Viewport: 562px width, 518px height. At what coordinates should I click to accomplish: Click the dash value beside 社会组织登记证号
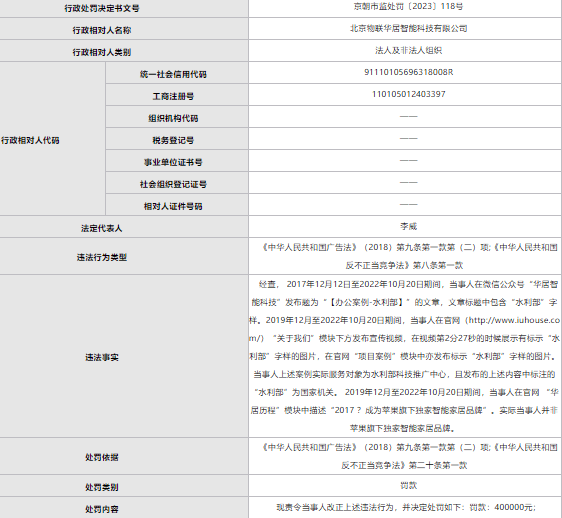pyautogui.click(x=409, y=182)
